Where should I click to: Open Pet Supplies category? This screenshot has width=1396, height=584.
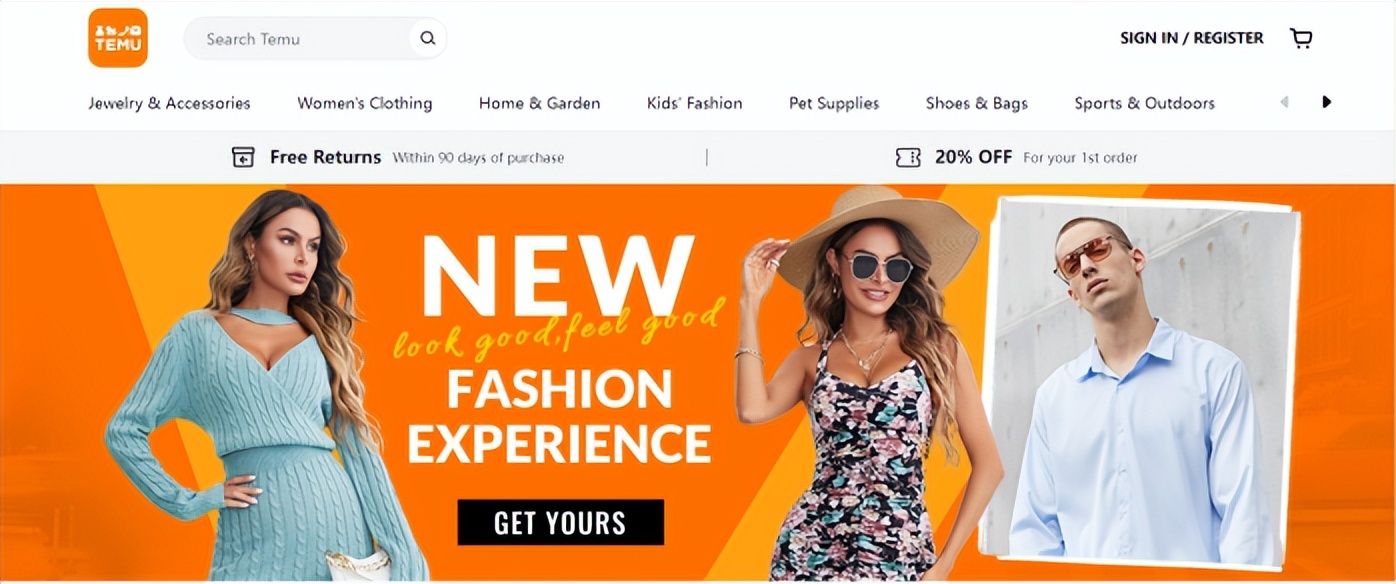834,103
